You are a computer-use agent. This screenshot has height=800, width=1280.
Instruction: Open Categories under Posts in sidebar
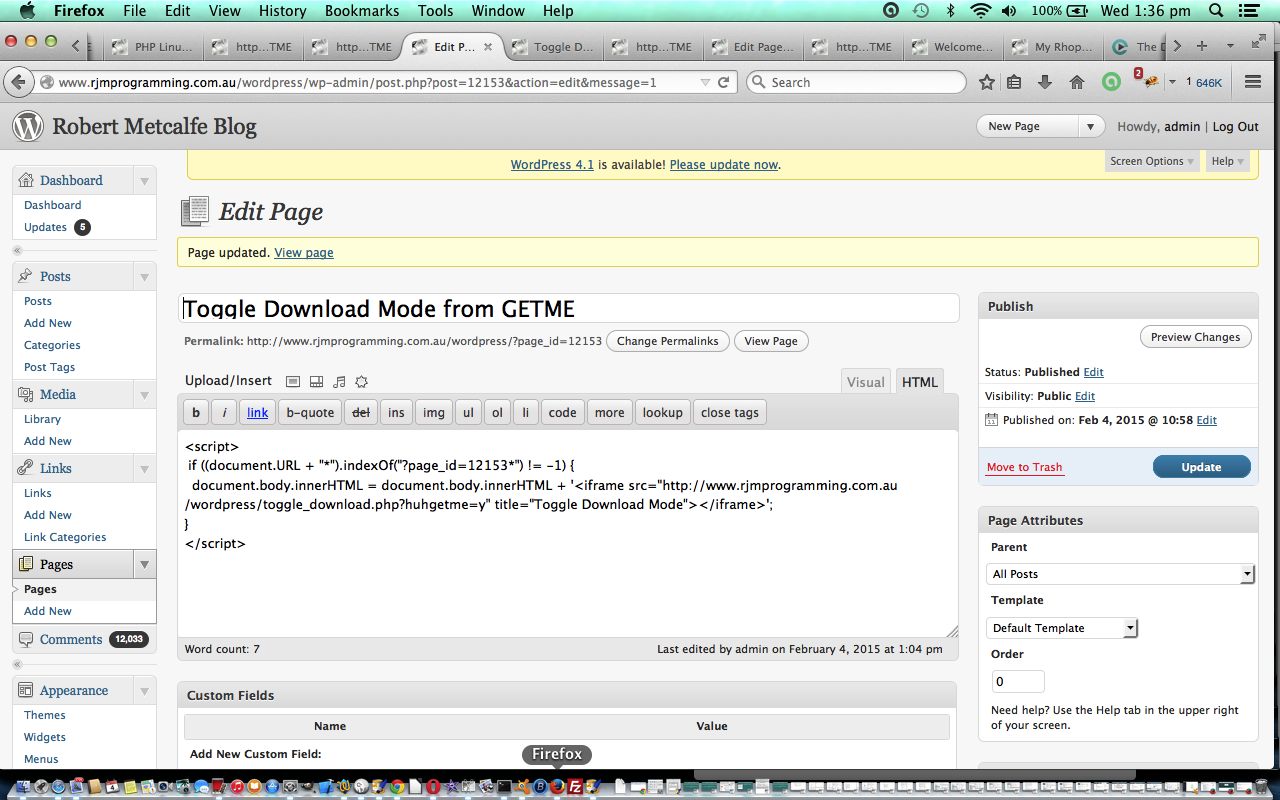coord(52,345)
